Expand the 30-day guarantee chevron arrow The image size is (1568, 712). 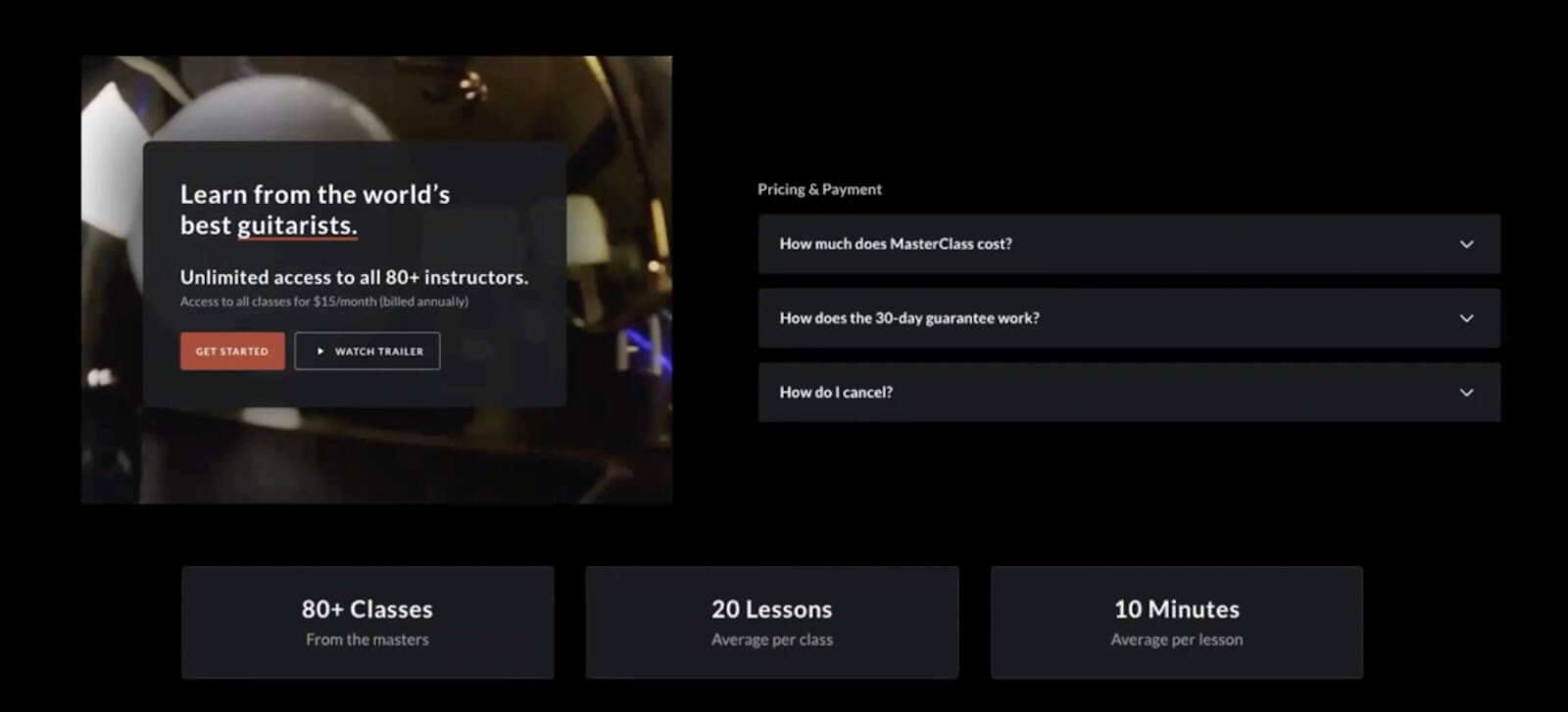[1466, 318]
